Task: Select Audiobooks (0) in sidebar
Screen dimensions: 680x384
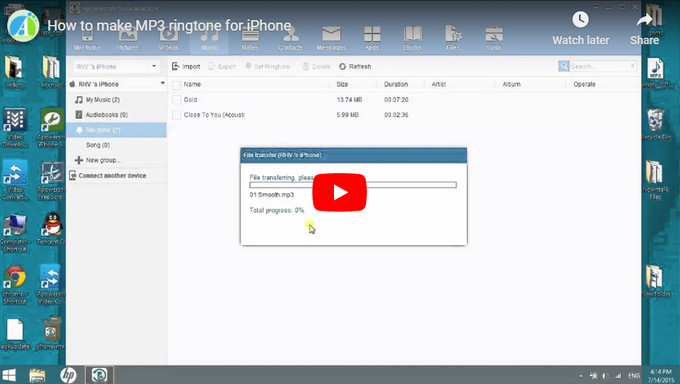Action: pos(116,115)
